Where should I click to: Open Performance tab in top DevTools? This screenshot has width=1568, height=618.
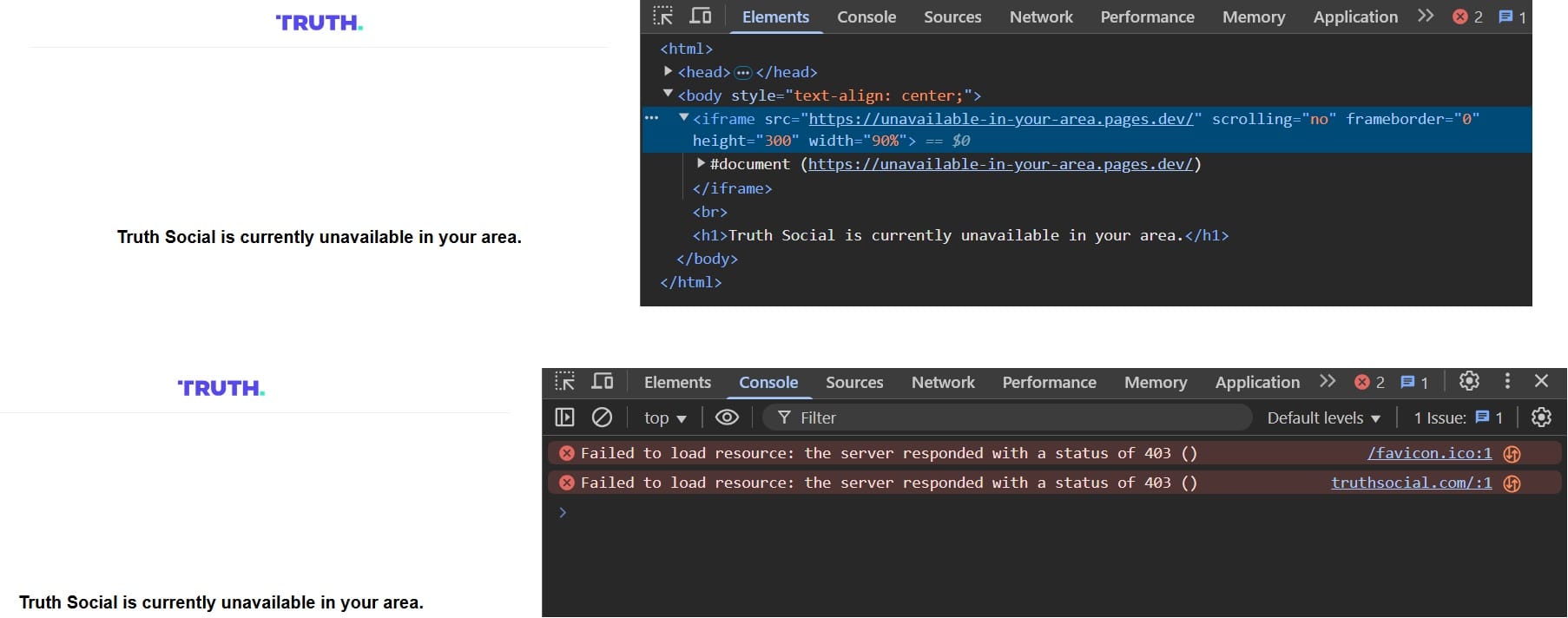pyautogui.click(x=1147, y=17)
